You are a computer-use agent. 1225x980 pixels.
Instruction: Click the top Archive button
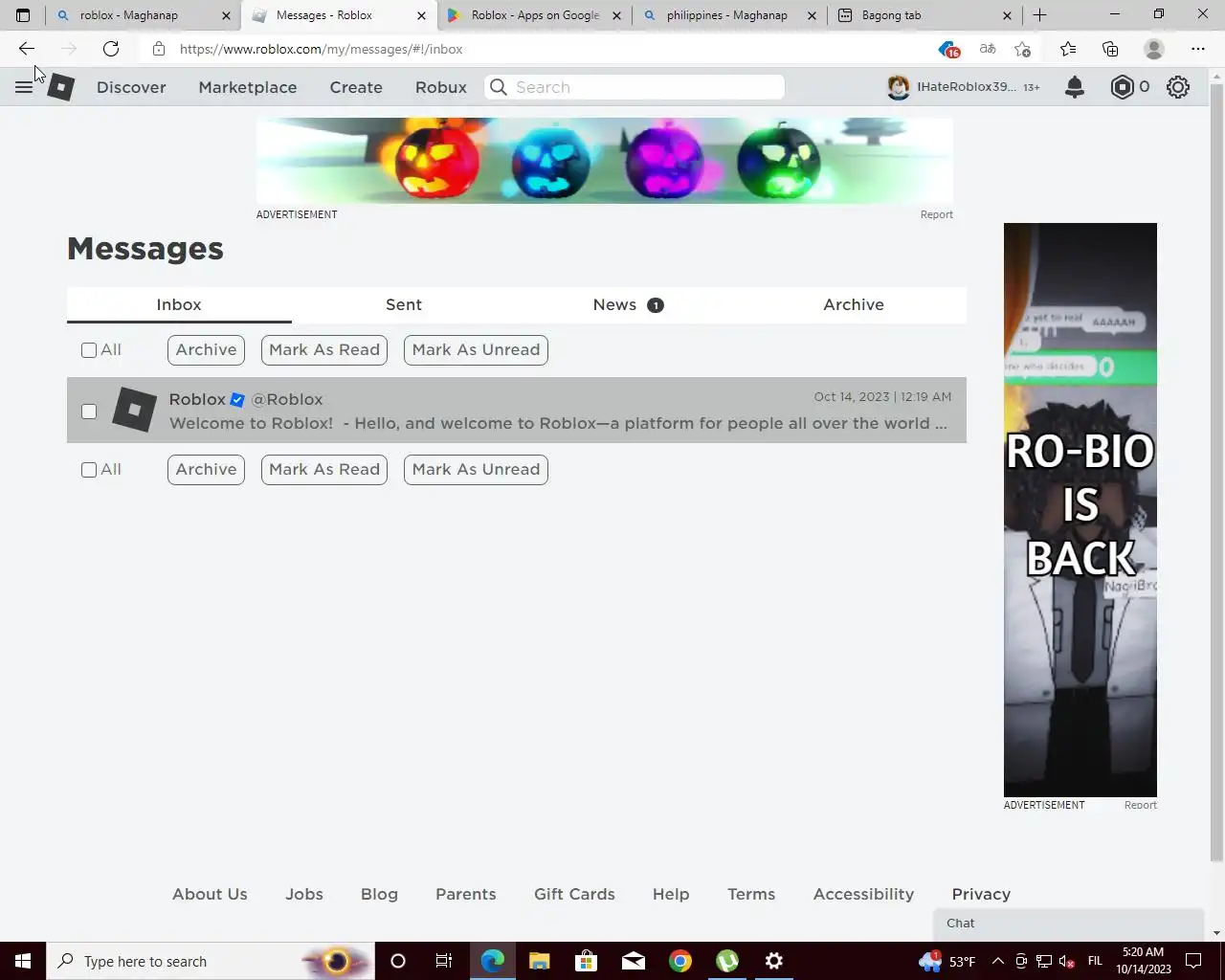click(206, 349)
